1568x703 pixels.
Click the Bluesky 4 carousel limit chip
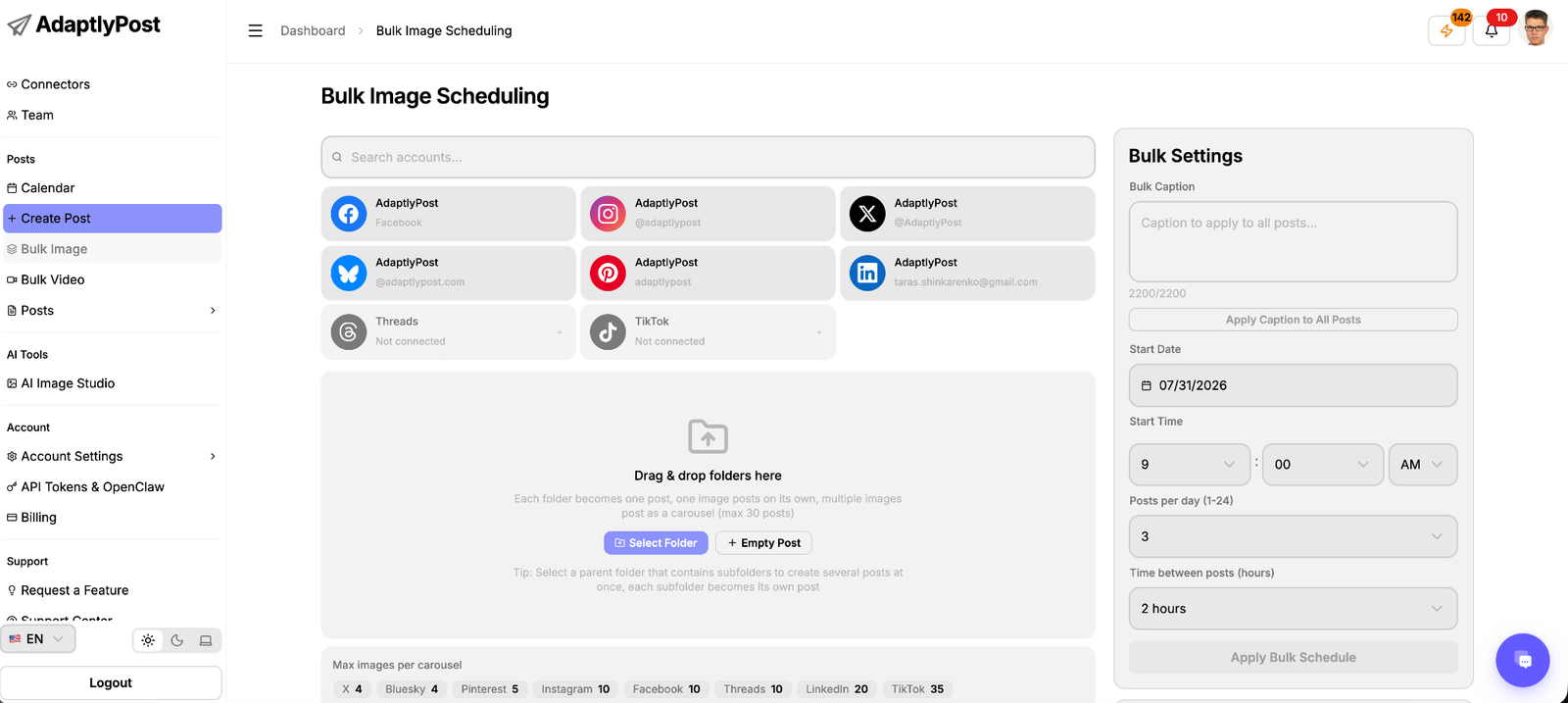(412, 689)
